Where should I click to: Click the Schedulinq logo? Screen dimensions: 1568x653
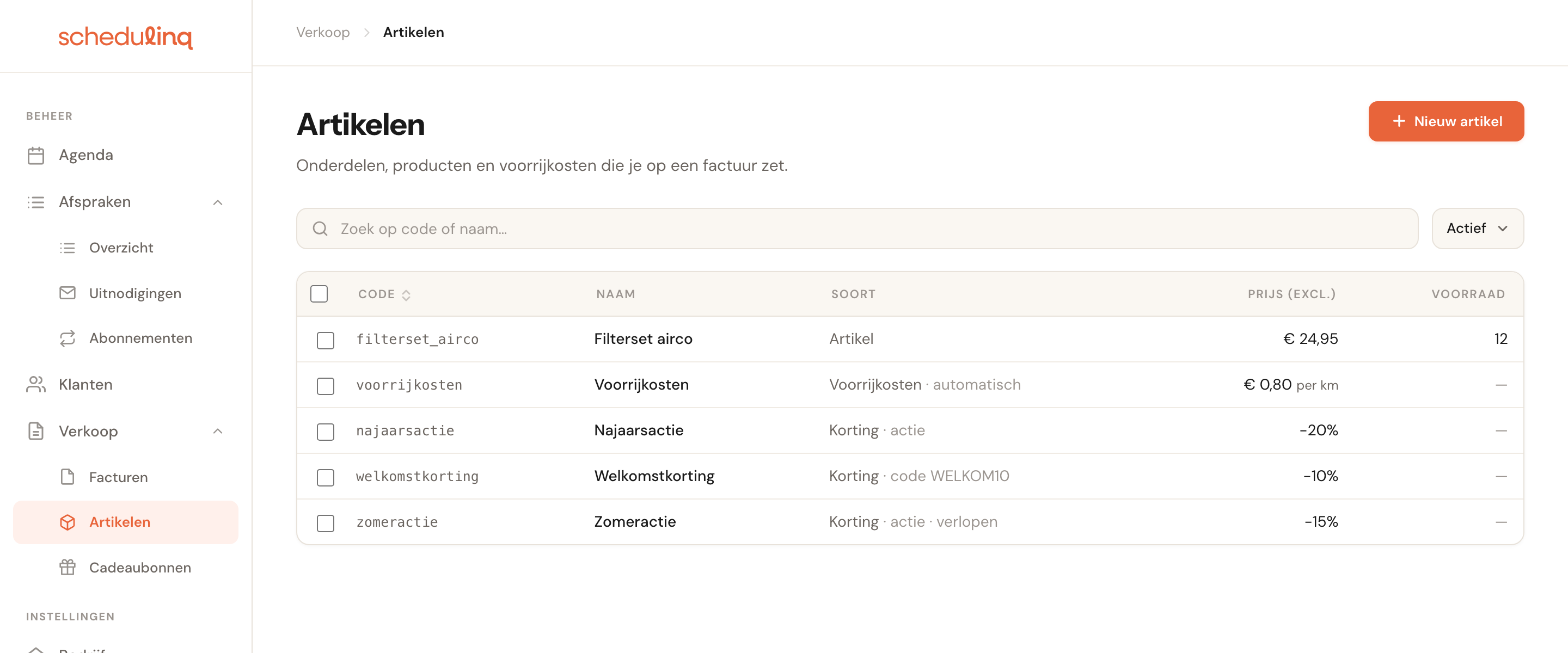pyautogui.click(x=125, y=36)
